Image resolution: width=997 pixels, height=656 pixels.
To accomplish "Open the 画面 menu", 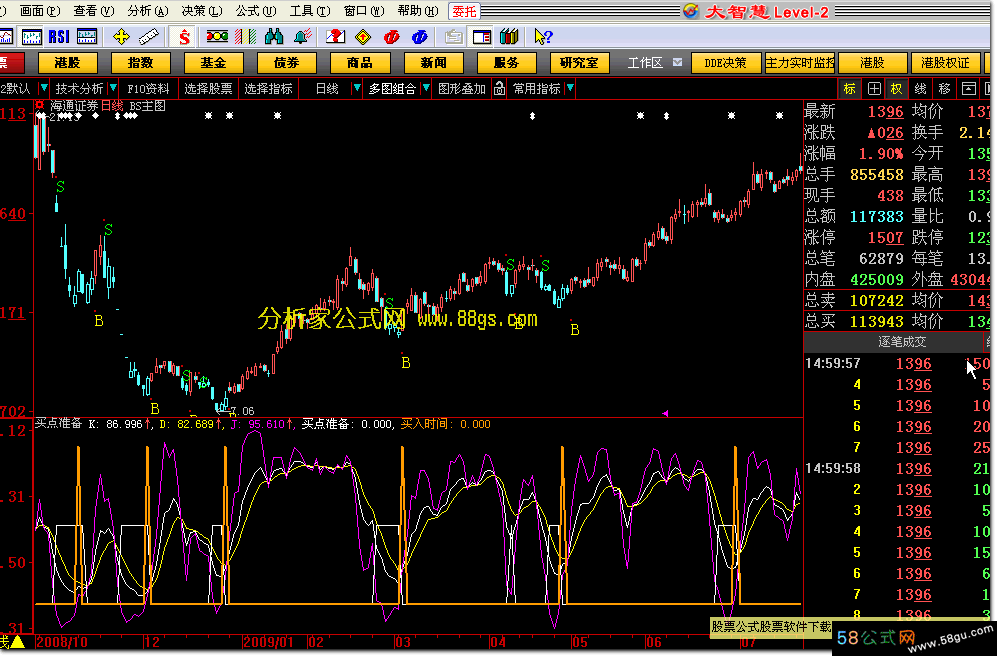I will coord(39,11).
